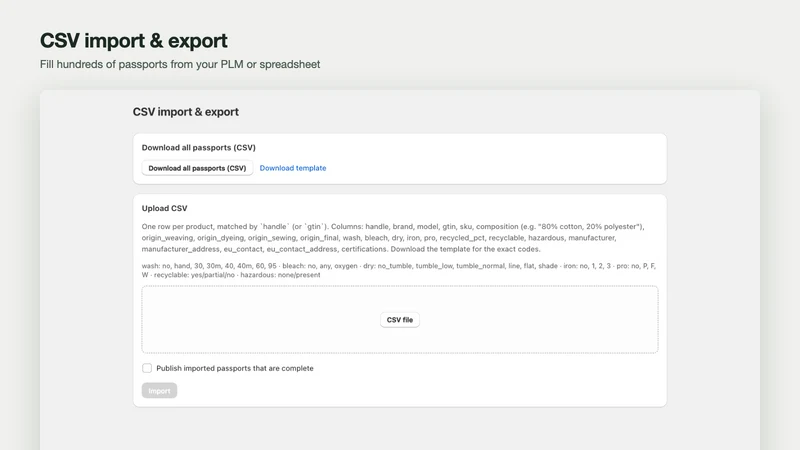Screen dimensions: 800x450
Task: Click the Download all passports (CSV) button
Action: pyautogui.click(x=197, y=168)
